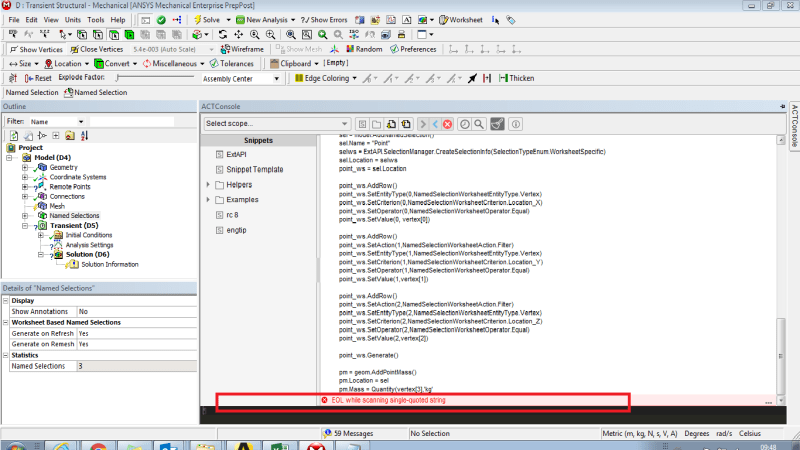Click the ACT Console back arrow icon
Viewport: 800px width, 450px height.
coord(435,124)
